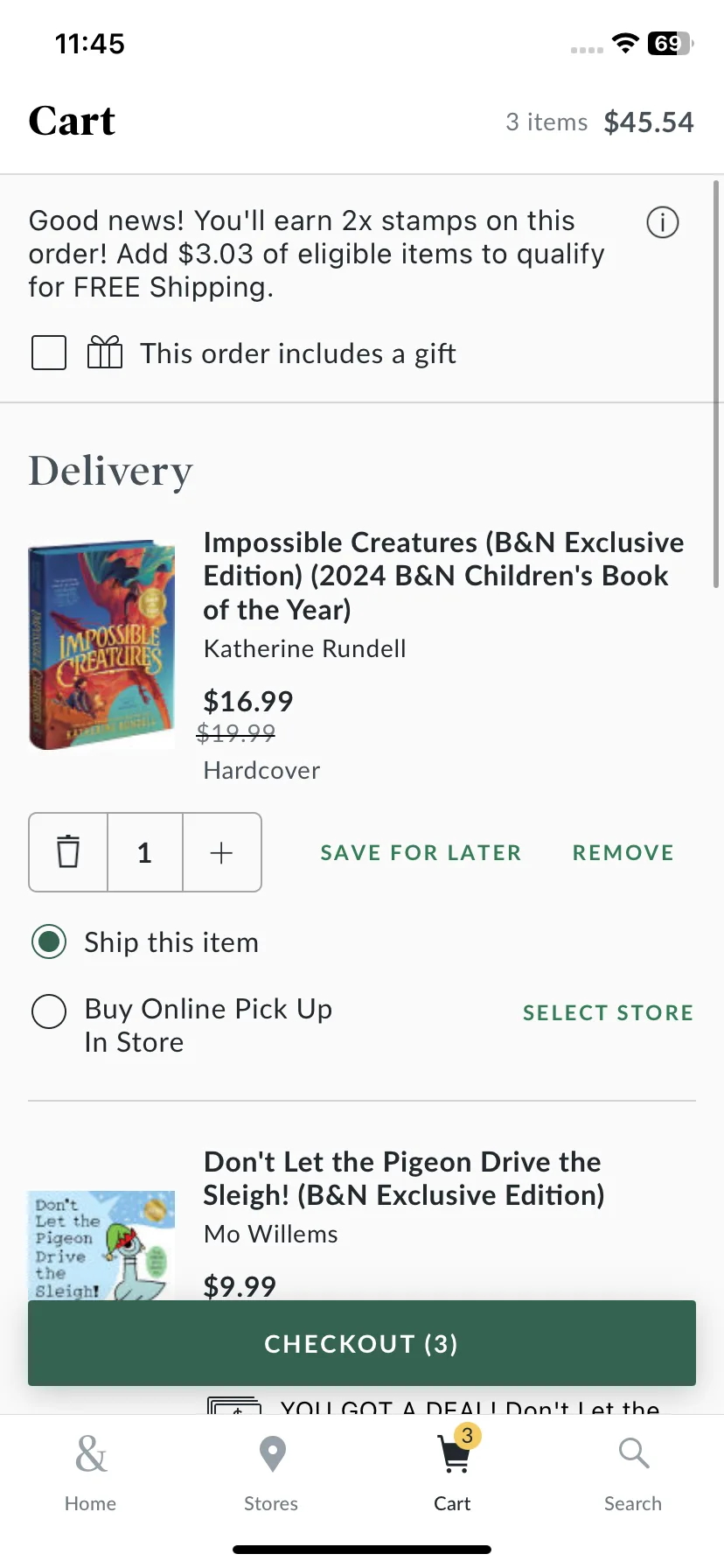Tap the quantity field showing 1
724x1568 pixels.
click(145, 852)
